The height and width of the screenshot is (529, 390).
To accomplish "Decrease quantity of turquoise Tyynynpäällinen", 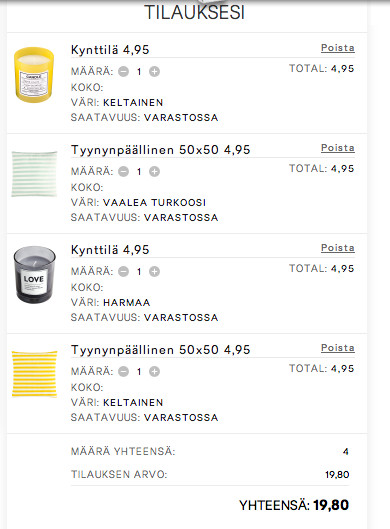I will pos(123,172).
